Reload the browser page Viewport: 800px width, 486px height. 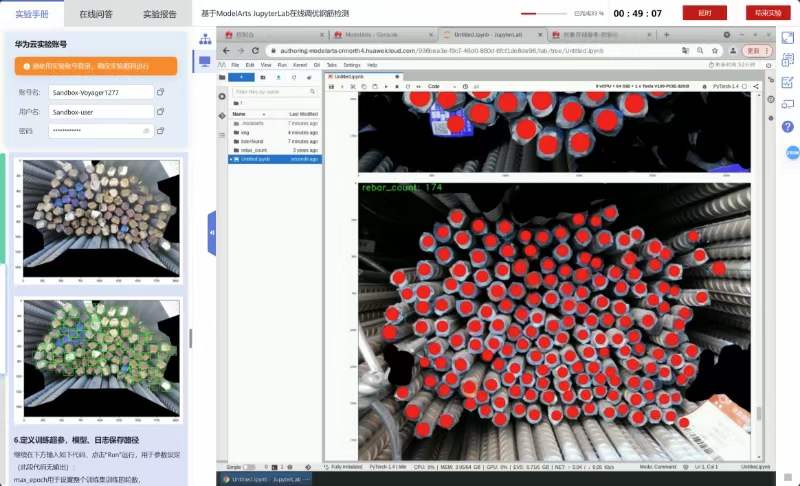(x=256, y=50)
